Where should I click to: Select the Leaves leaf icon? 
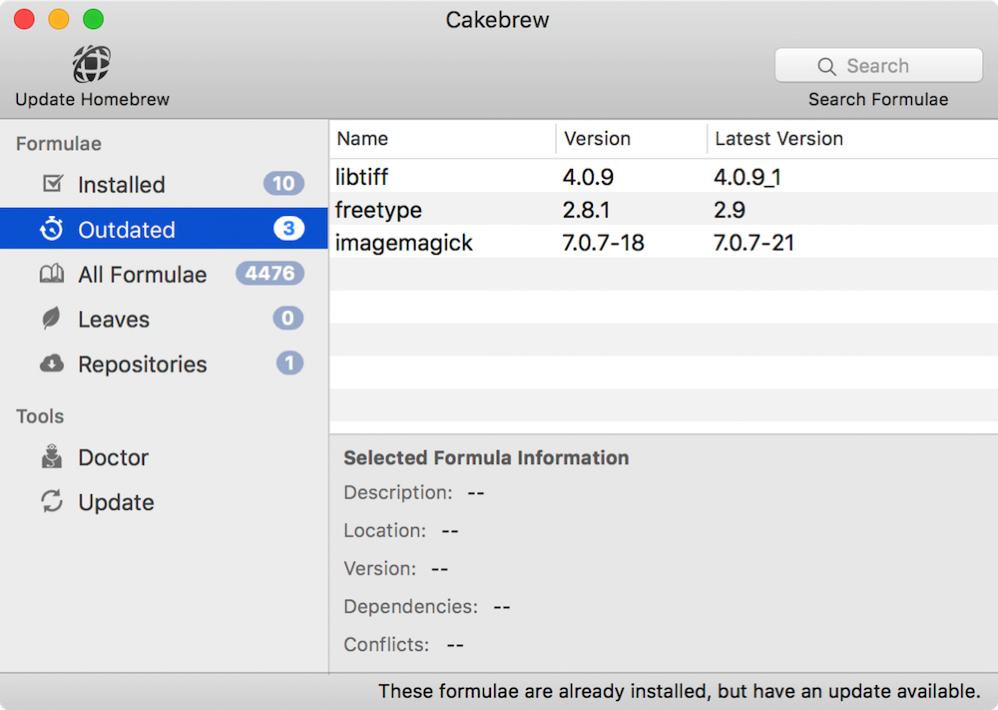(x=51, y=319)
